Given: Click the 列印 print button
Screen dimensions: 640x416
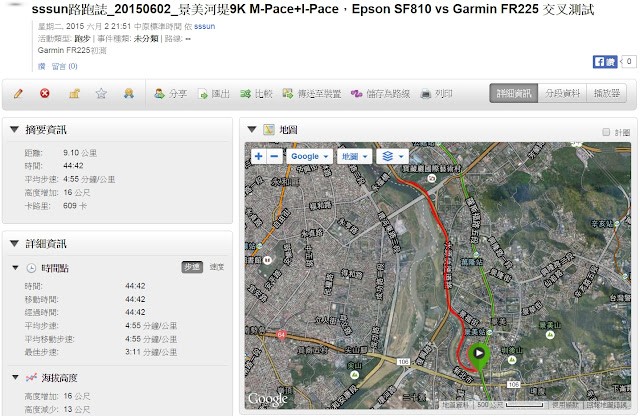Looking at the screenshot, I should click(436, 94).
